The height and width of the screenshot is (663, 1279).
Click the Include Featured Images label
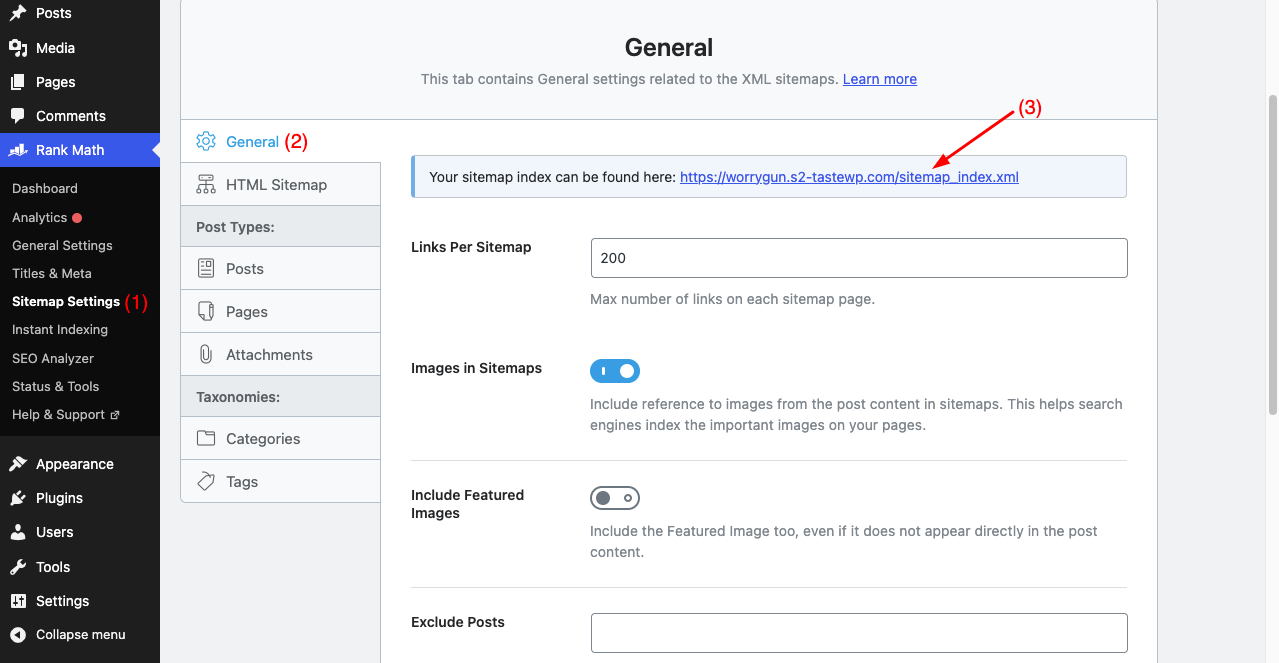[x=467, y=504]
